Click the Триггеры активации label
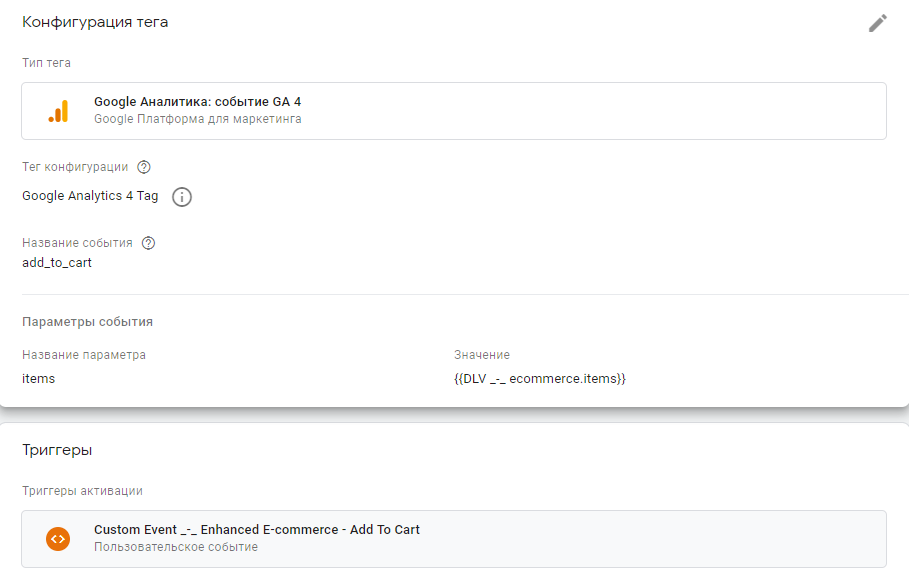 pyautogui.click(x=82, y=490)
